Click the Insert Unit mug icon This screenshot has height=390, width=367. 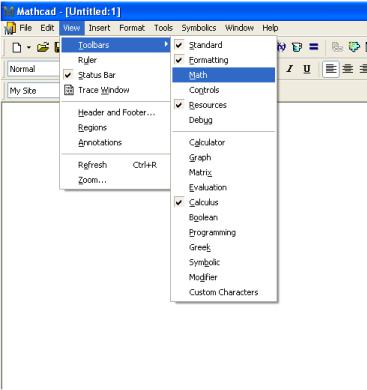pyautogui.click(x=297, y=47)
